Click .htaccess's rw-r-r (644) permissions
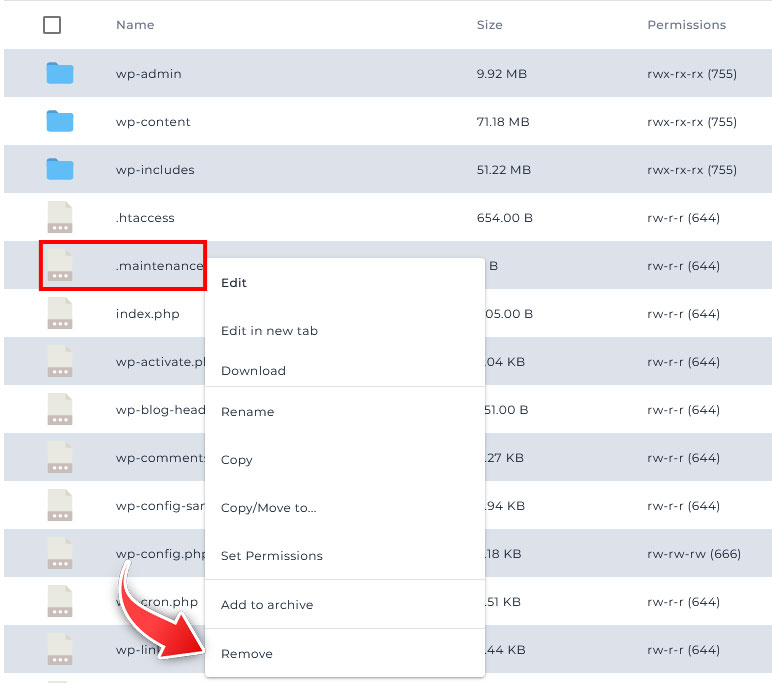The height and width of the screenshot is (683, 772). click(x=683, y=218)
